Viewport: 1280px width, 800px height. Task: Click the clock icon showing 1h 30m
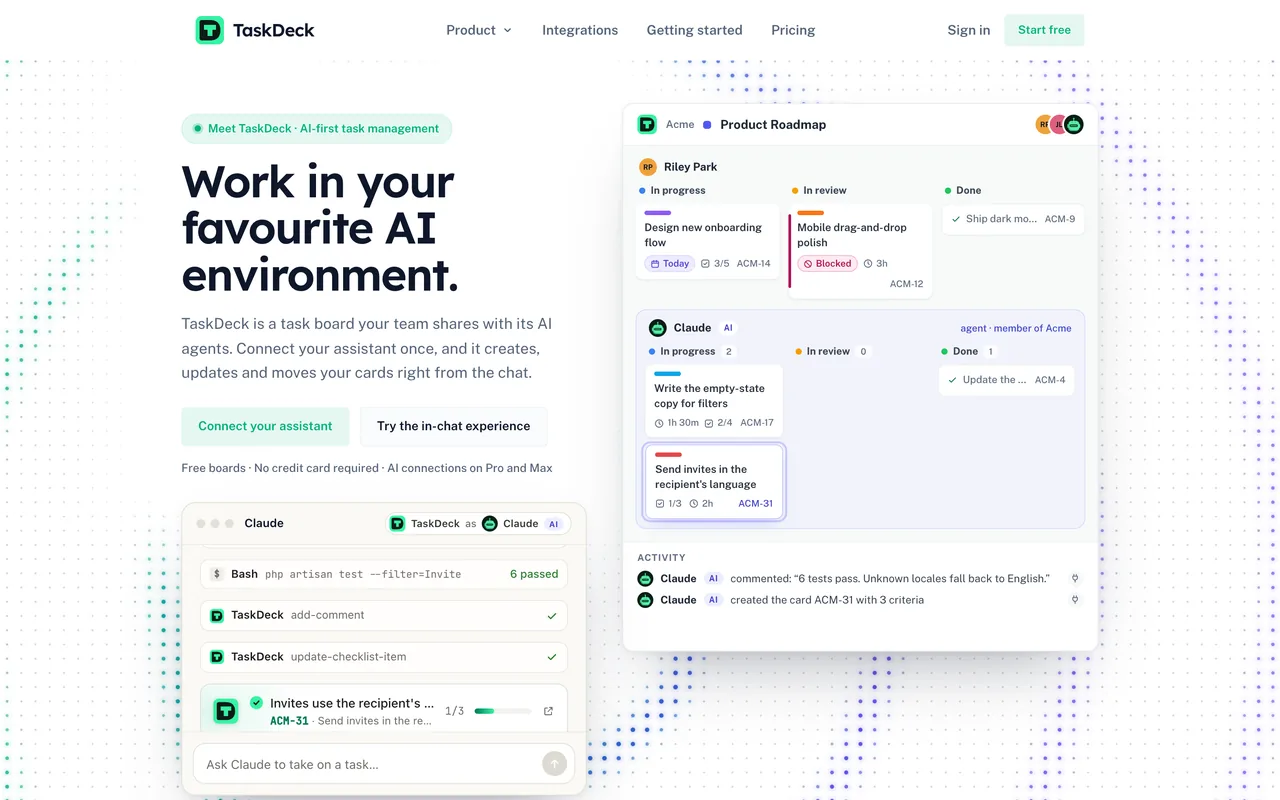[659, 423]
